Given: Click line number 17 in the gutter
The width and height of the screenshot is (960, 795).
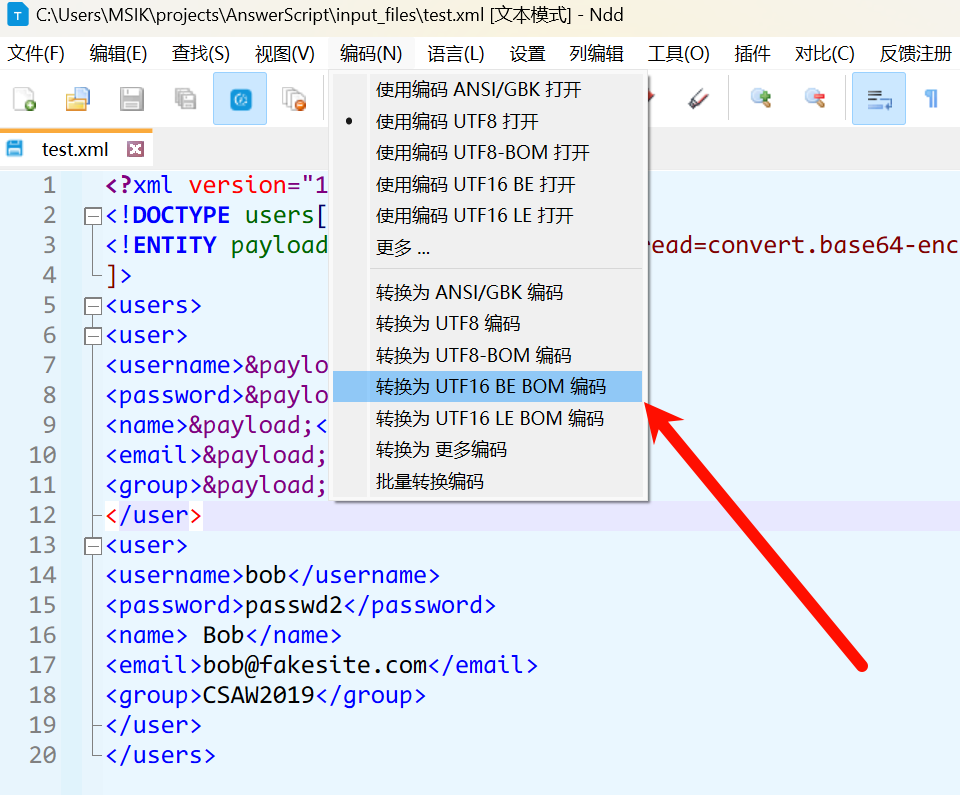Looking at the screenshot, I should pyautogui.click(x=42, y=665).
